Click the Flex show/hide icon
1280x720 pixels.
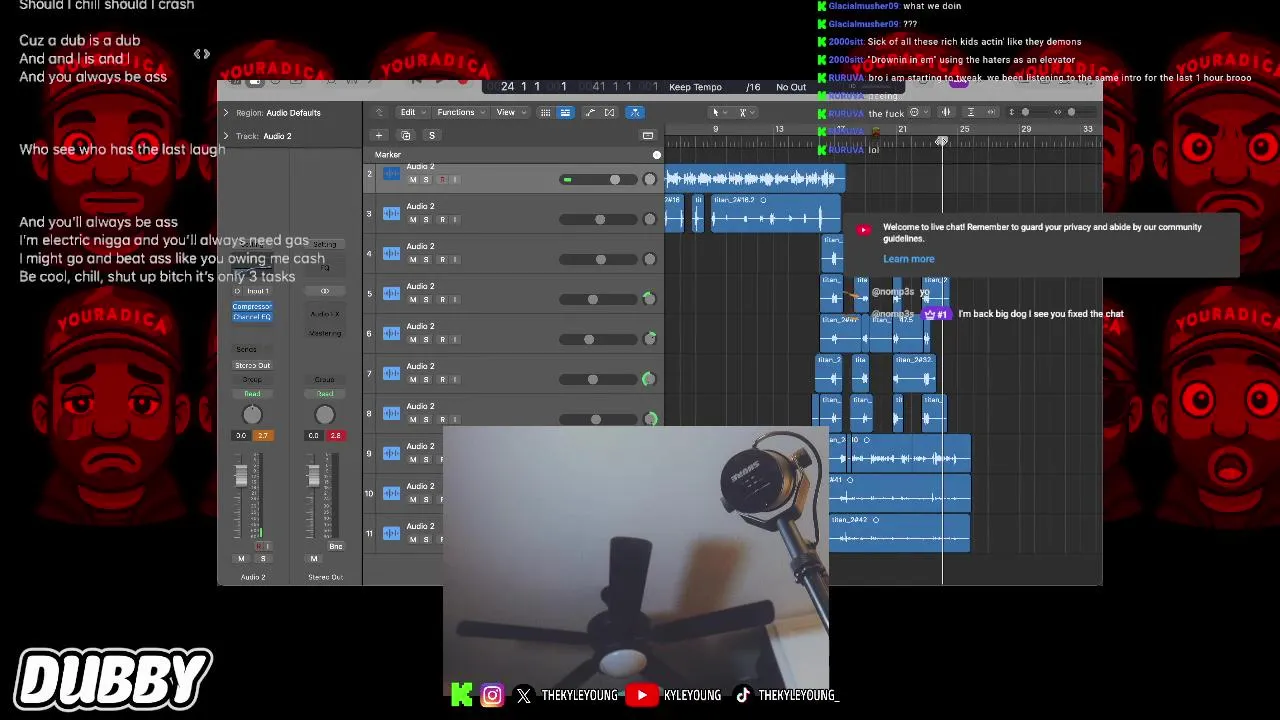(x=610, y=112)
